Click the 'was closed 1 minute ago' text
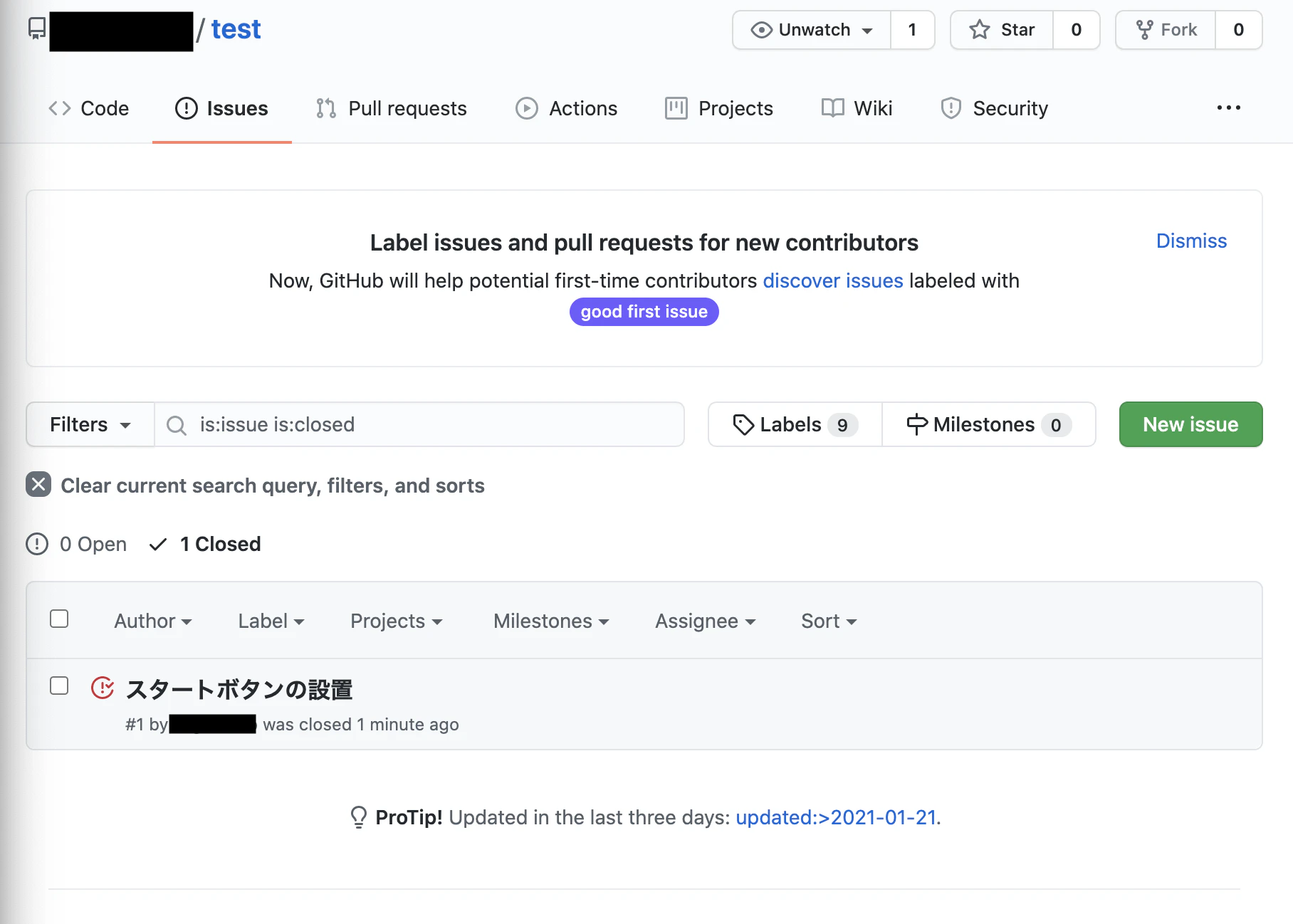The width and height of the screenshot is (1293, 924). [360, 724]
